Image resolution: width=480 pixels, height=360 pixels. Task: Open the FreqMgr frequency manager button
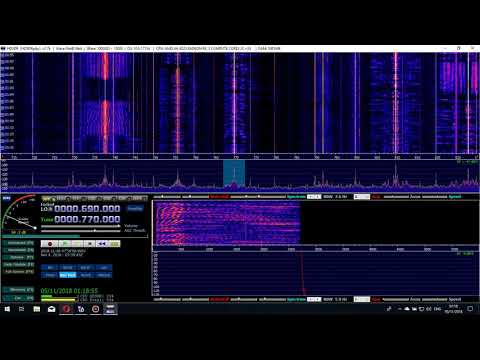tap(135, 209)
